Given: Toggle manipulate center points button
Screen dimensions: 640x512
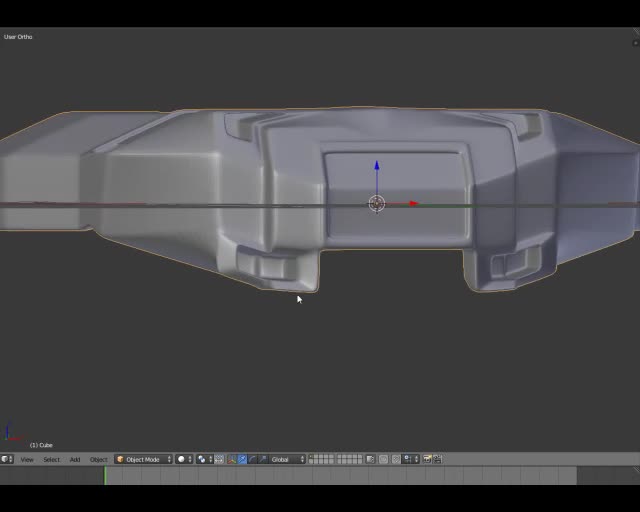Looking at the screenshot, I should [x=219, y=459].
